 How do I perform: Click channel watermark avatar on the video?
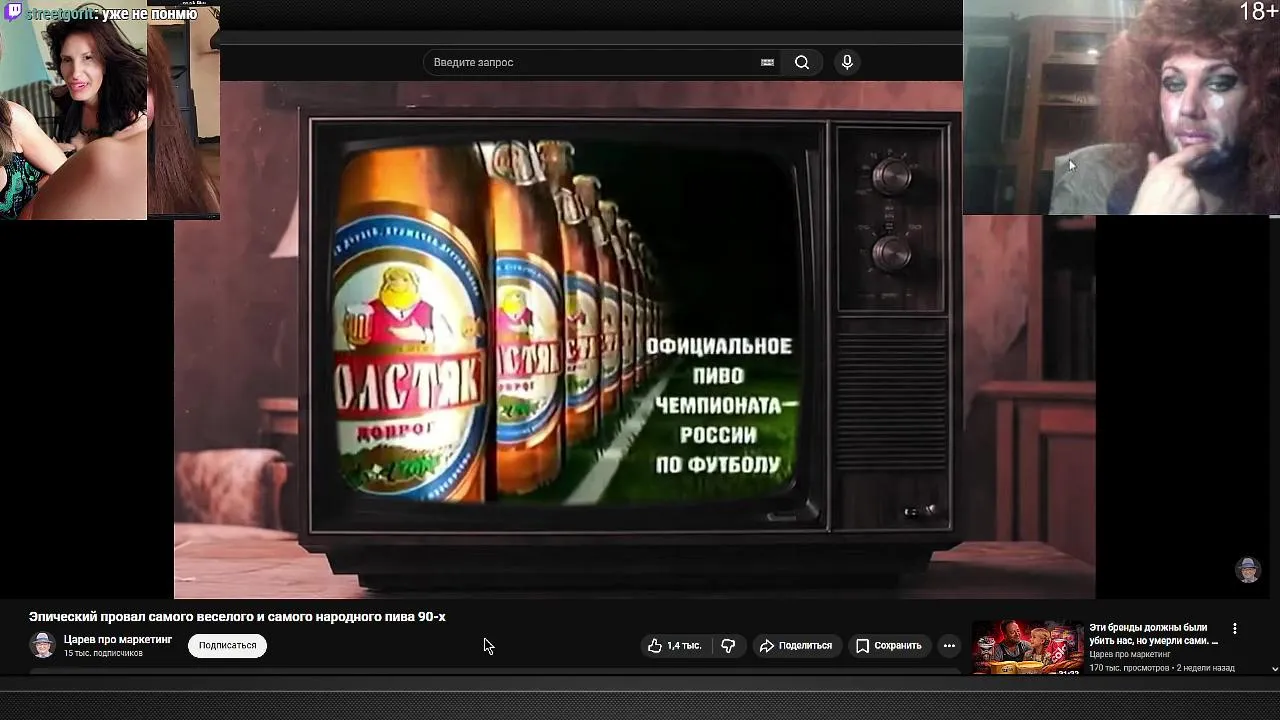pos(1248,569)
